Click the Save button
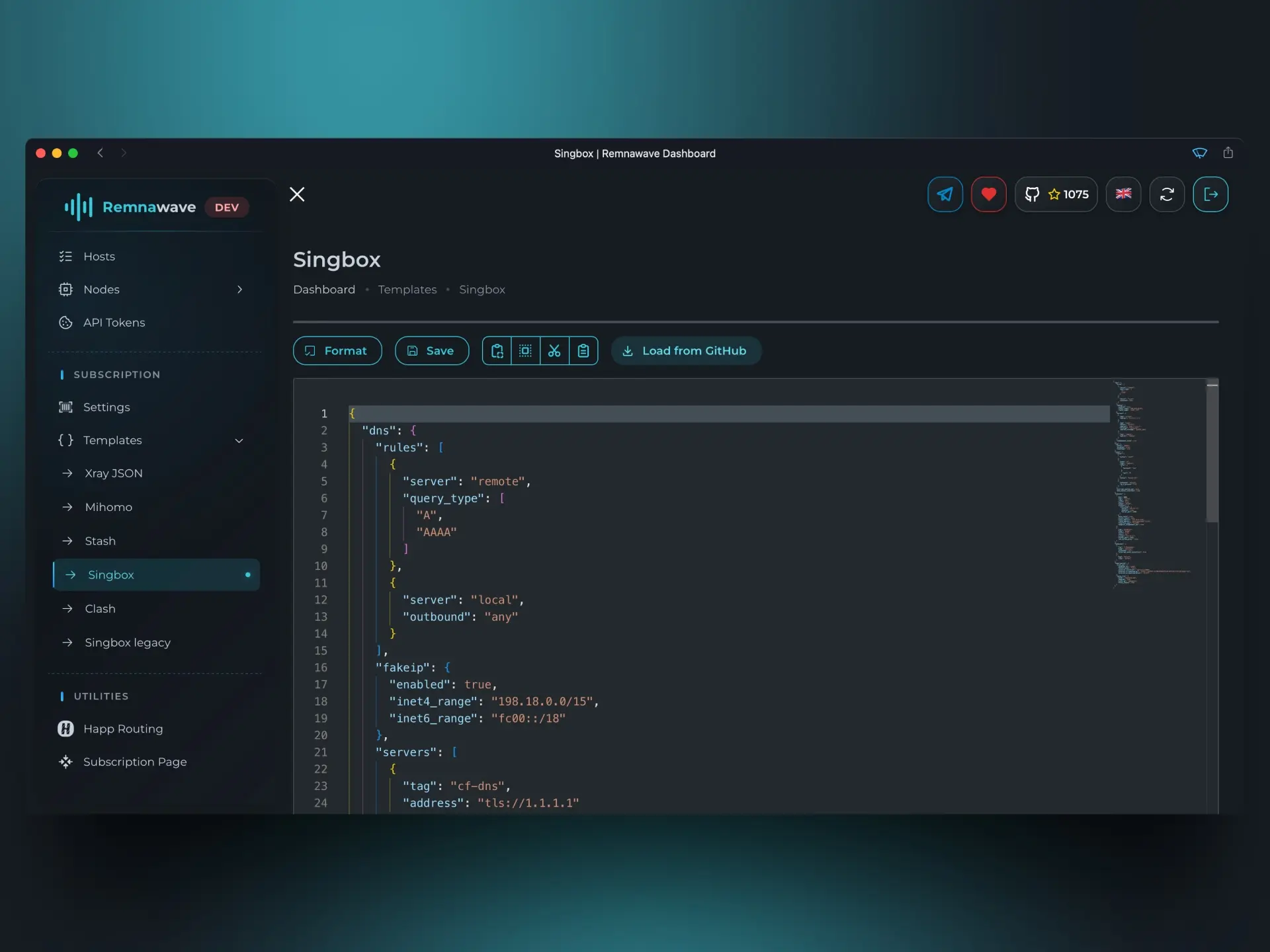Screen dimensions: 1270x952 click(x=432, y=351)
